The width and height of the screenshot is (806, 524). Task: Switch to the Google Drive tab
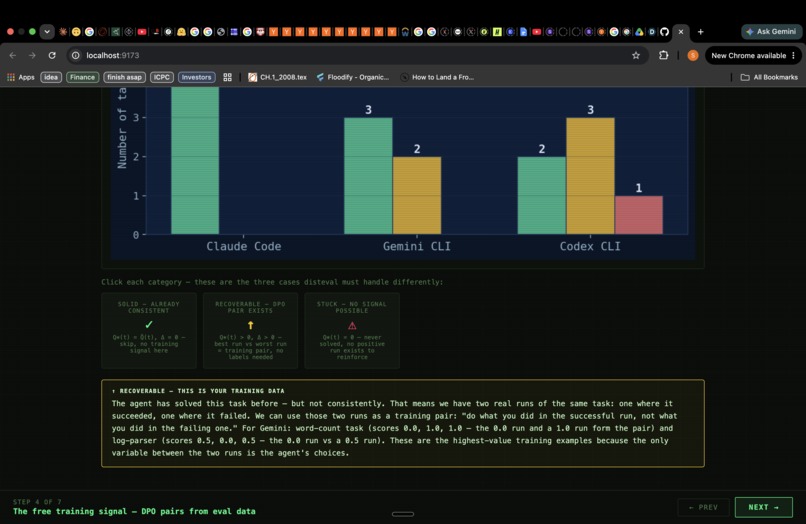coord(639,32)
